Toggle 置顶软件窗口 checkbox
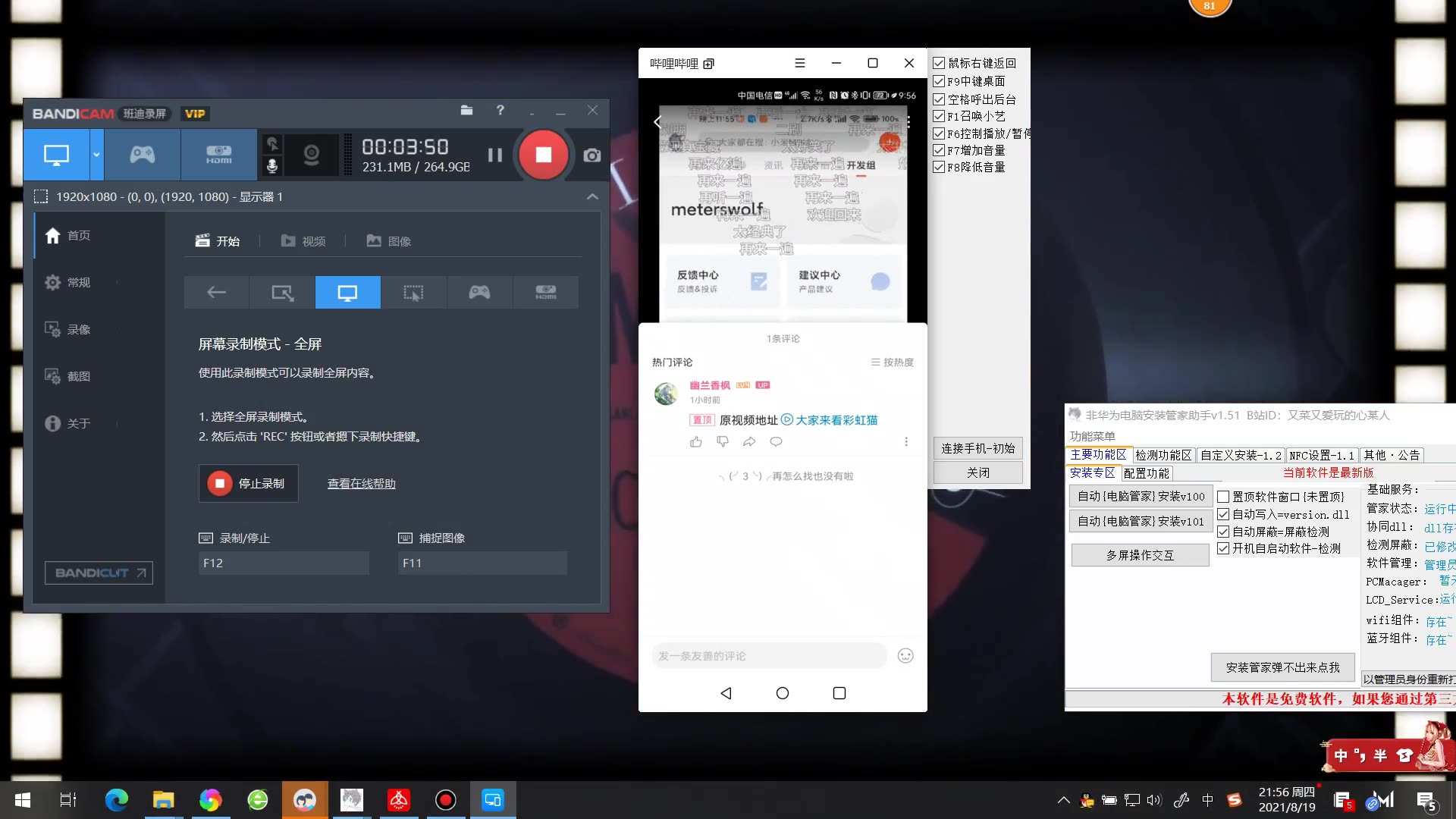The height and width of the screenshot is (819, 1456). pos(1223,497)
